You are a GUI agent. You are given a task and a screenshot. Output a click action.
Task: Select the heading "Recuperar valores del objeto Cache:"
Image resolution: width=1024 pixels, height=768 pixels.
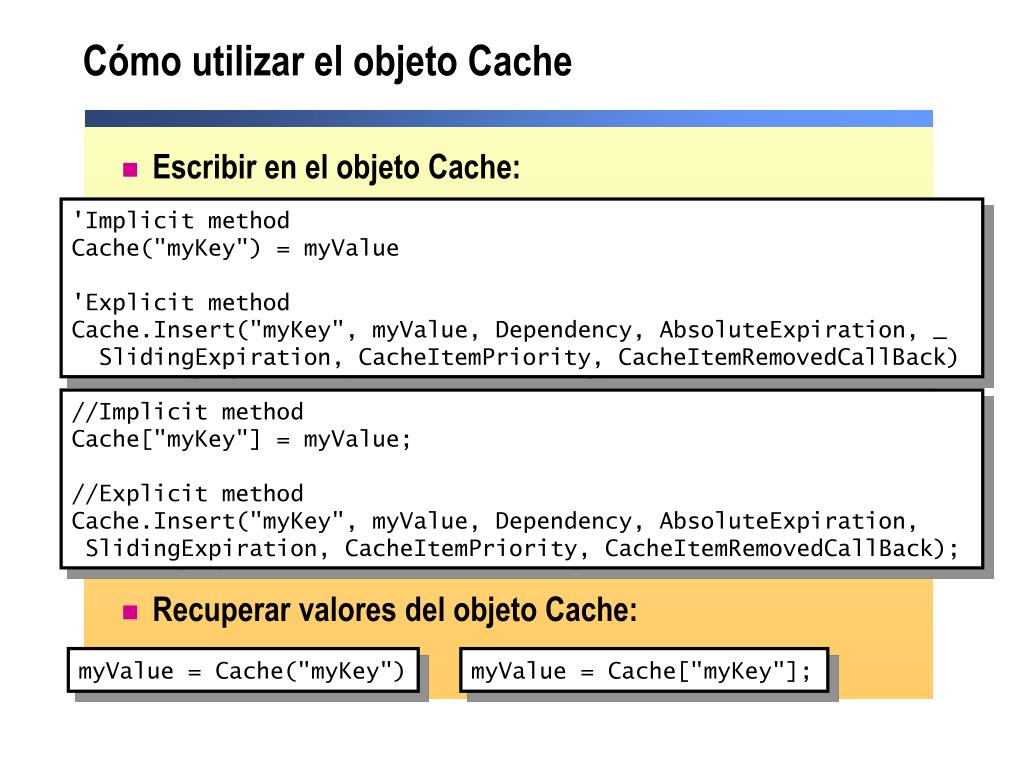394,610
